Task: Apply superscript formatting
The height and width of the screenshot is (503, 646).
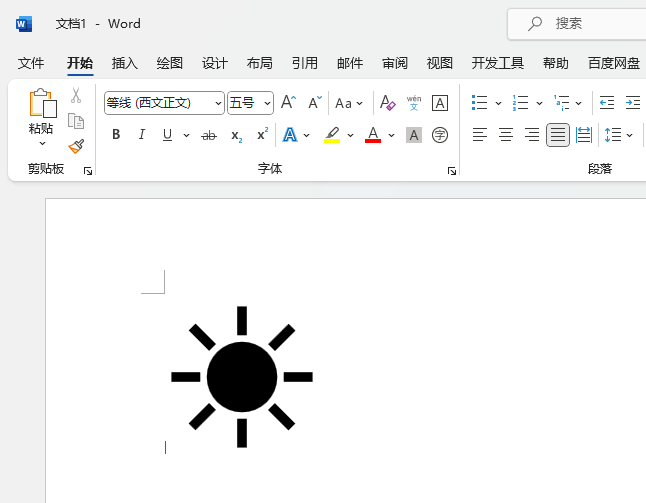Action: [262, 134]
